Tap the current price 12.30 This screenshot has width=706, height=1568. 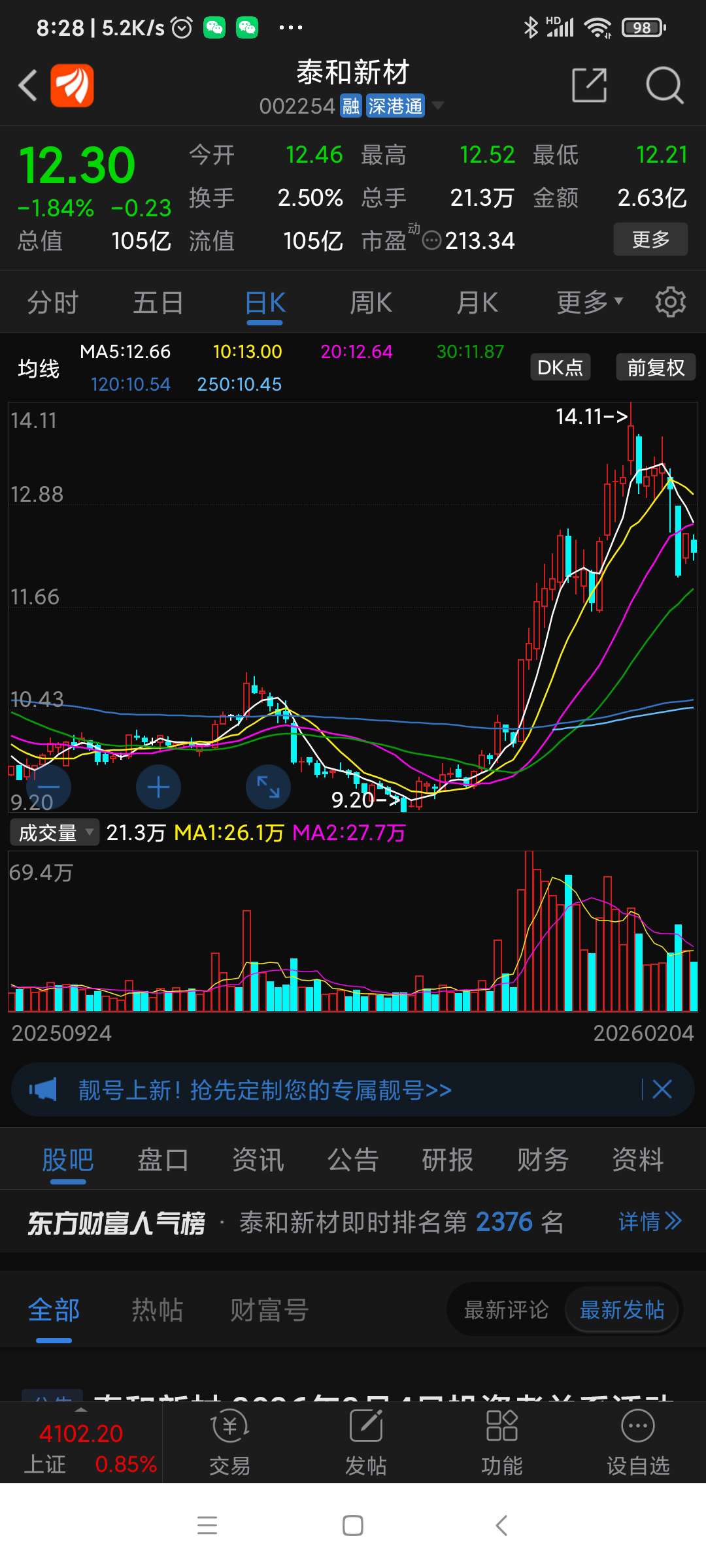click(77, 165)
